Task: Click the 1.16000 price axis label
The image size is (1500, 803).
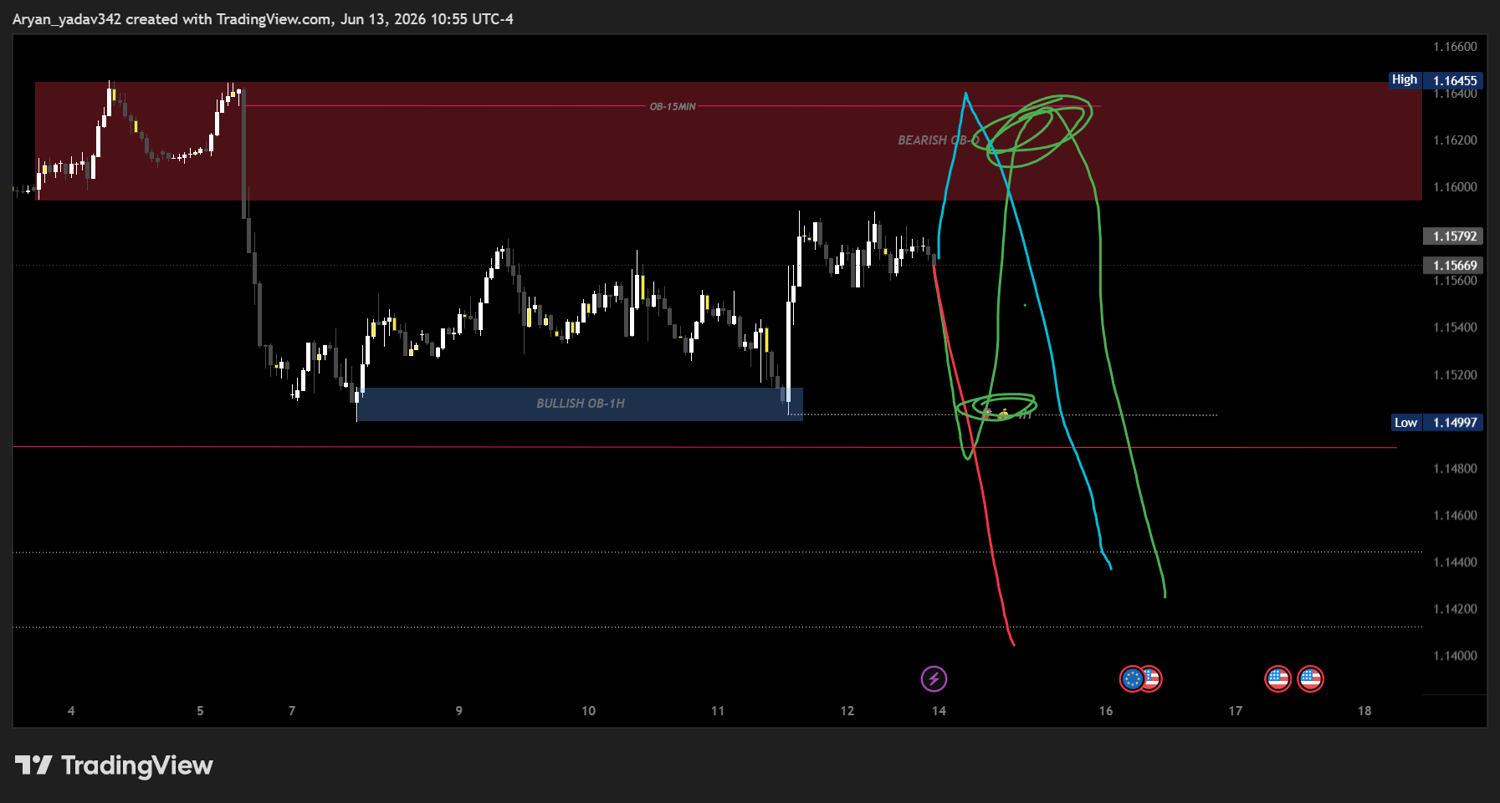Action: 1455,187
